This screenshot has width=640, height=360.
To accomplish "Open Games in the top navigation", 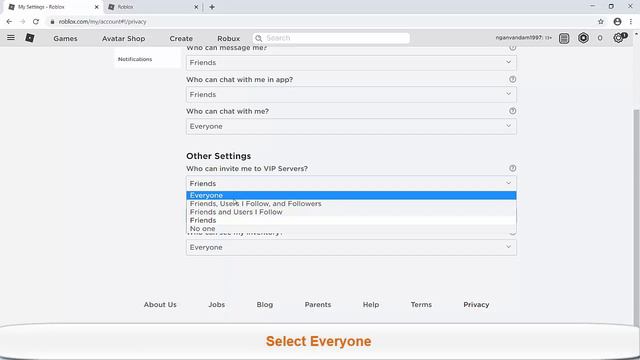I will click(x=65, y=38).
